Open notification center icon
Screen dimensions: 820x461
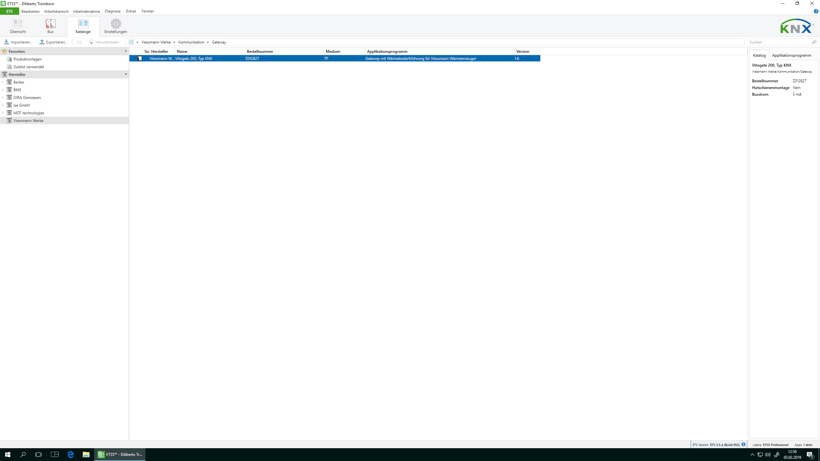click(810, 454)
